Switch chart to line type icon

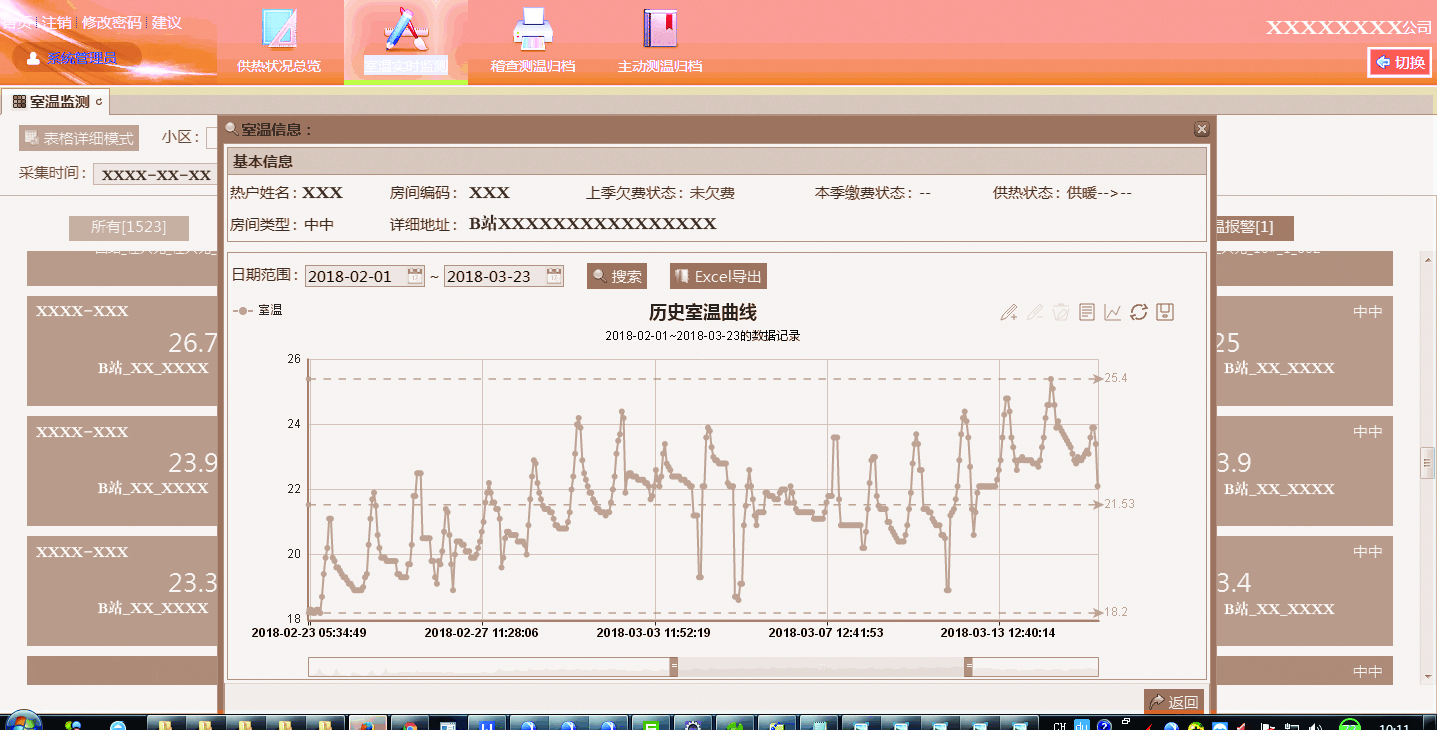pos(1113,313)
